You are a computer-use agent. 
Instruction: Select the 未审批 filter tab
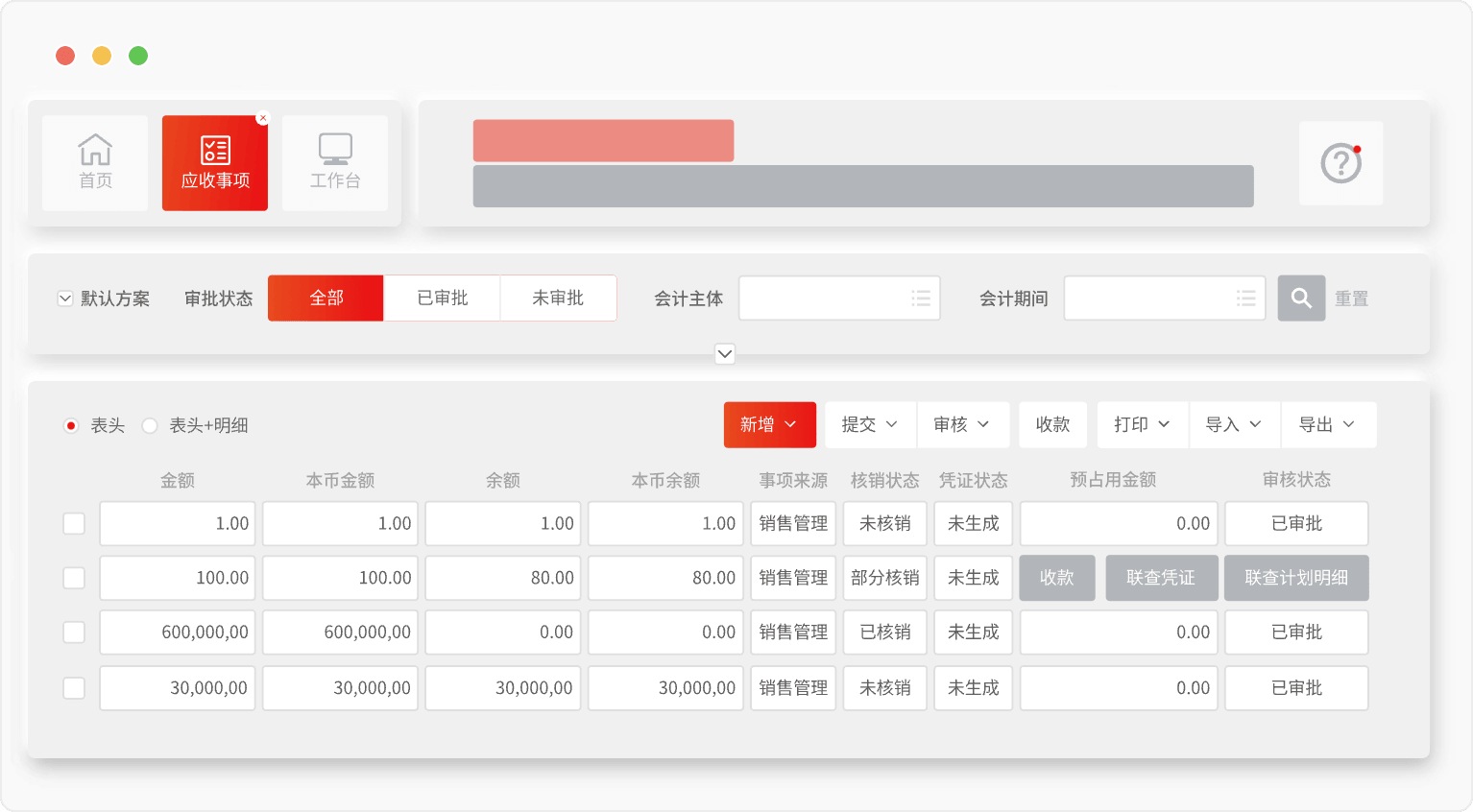[x=558, y=299]
